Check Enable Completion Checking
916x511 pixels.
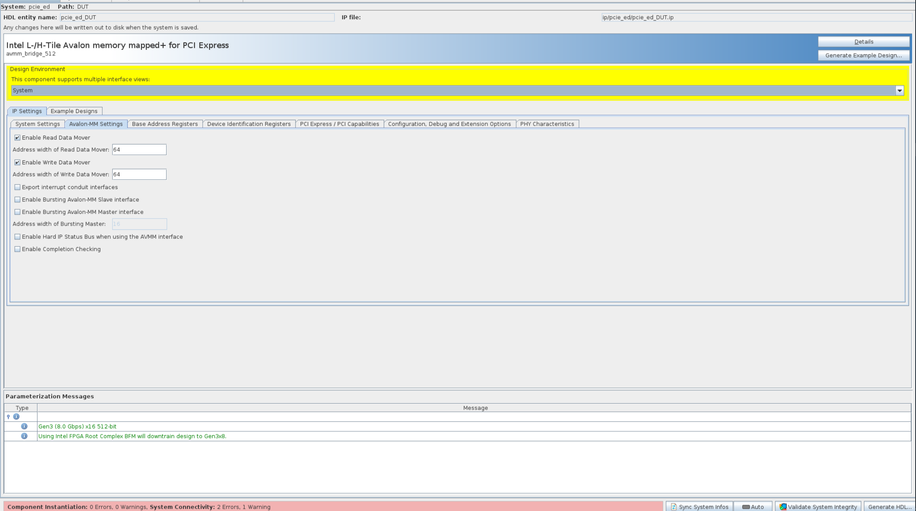tap(17, 249)
